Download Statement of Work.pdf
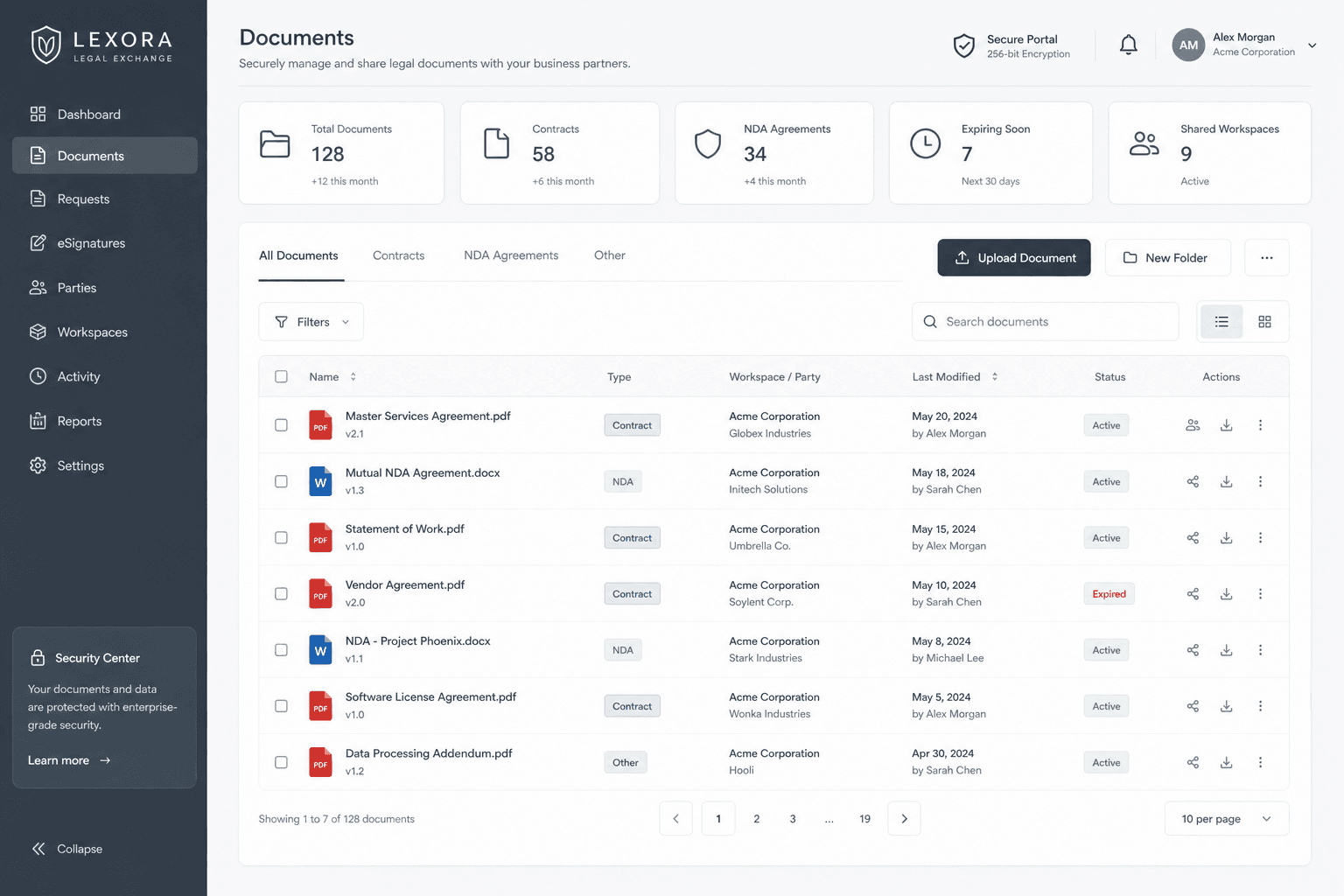 (1227, 537)
